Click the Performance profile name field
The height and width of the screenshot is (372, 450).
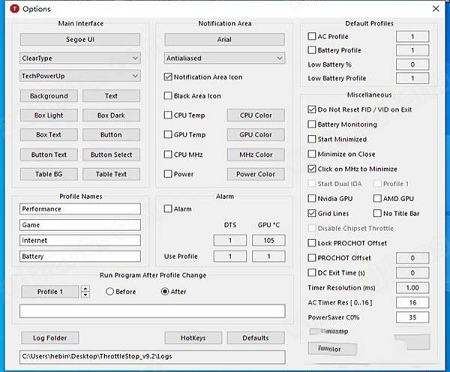tap(80, 209)
